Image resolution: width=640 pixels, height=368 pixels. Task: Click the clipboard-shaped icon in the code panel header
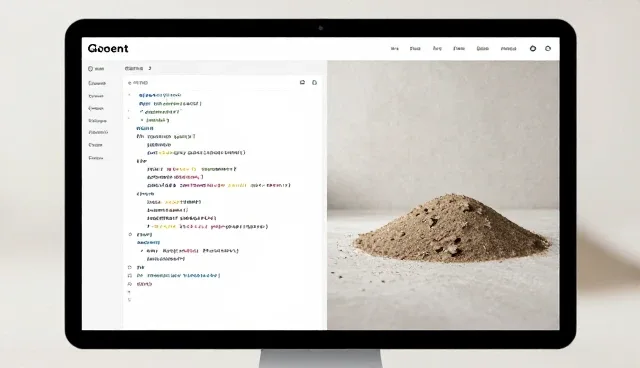[314, 82]
